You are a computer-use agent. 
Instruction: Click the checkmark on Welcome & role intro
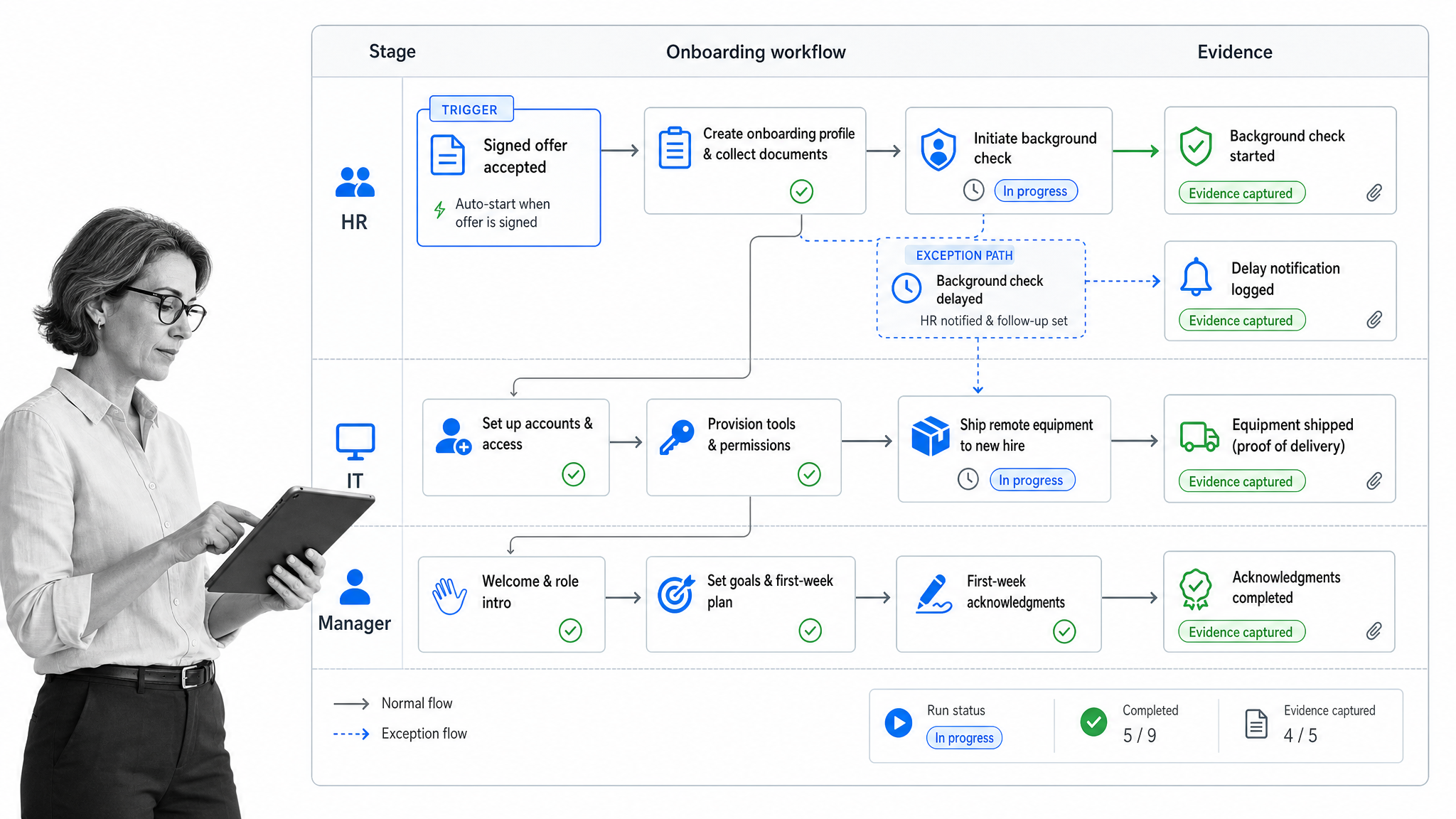tap(570, 631)
